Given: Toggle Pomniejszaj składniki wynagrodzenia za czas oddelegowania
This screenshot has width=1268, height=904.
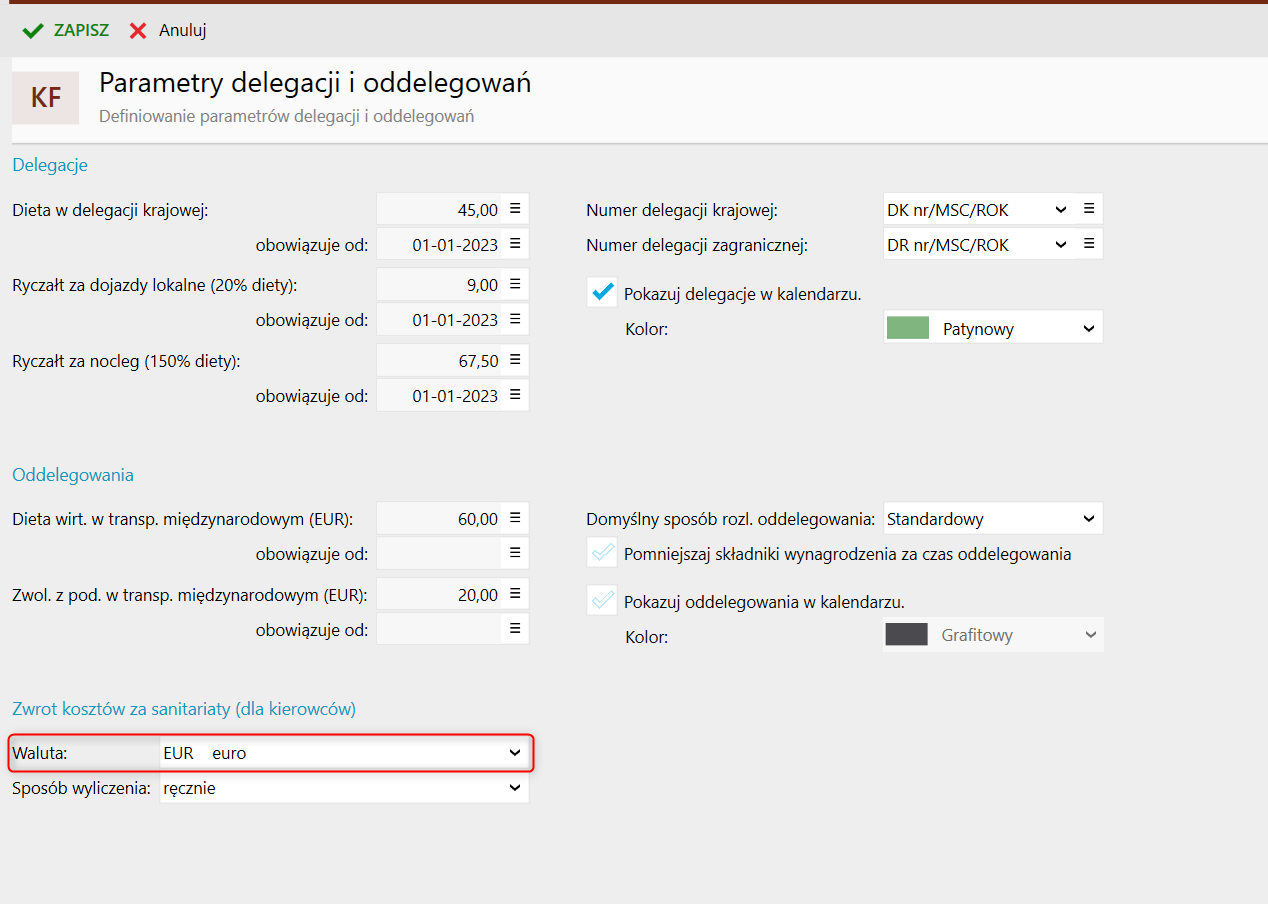Looking at the screenshot, I should (602, 552).
